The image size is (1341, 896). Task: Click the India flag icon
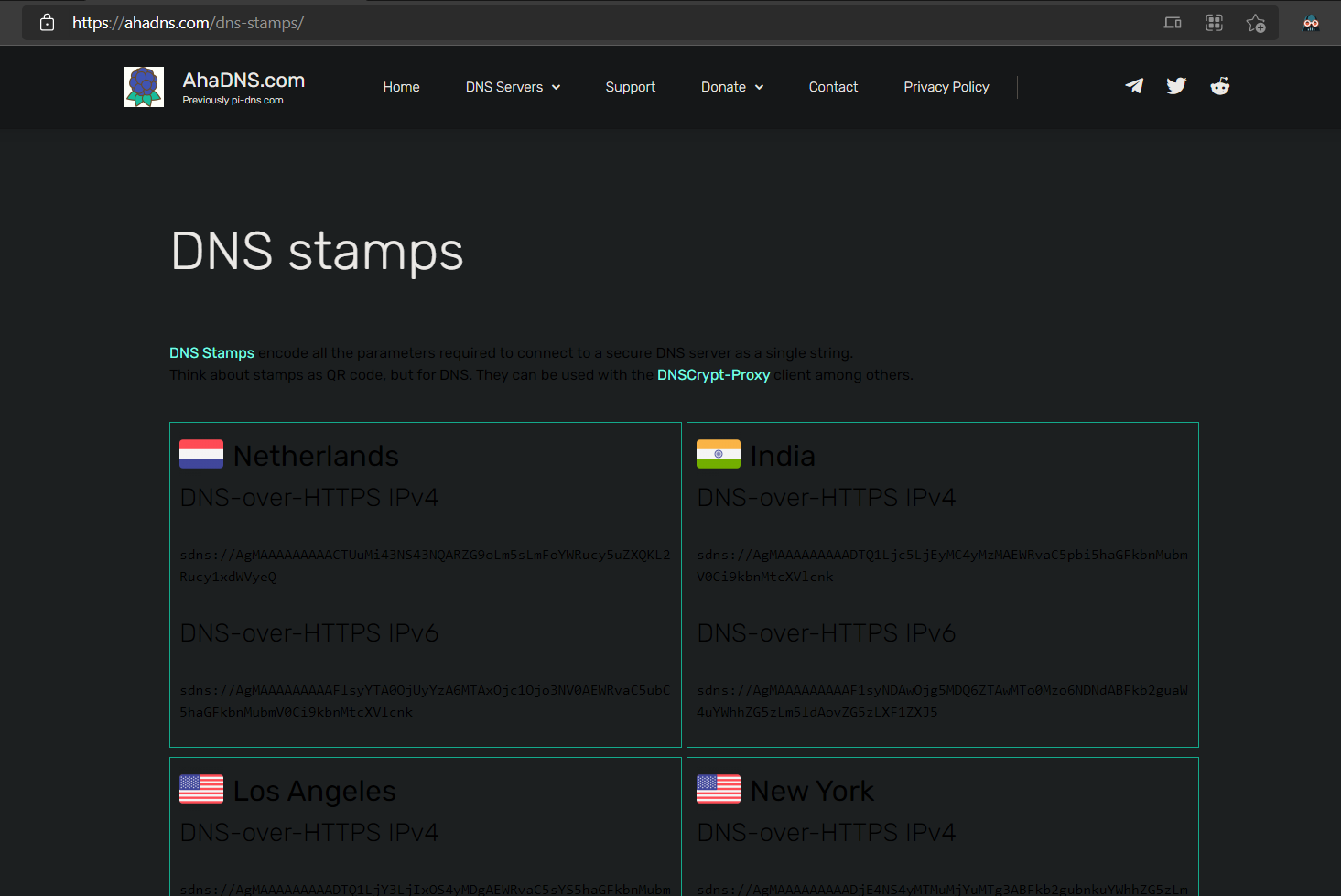tap(718, 454)
